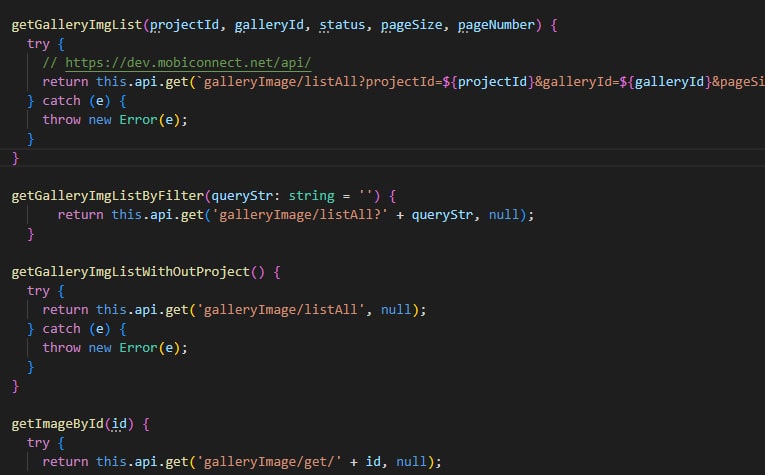
Task: Click the 'galleryImage/listAll' string in getGalleryImgListWithOutProject
Action: point(281,310)
